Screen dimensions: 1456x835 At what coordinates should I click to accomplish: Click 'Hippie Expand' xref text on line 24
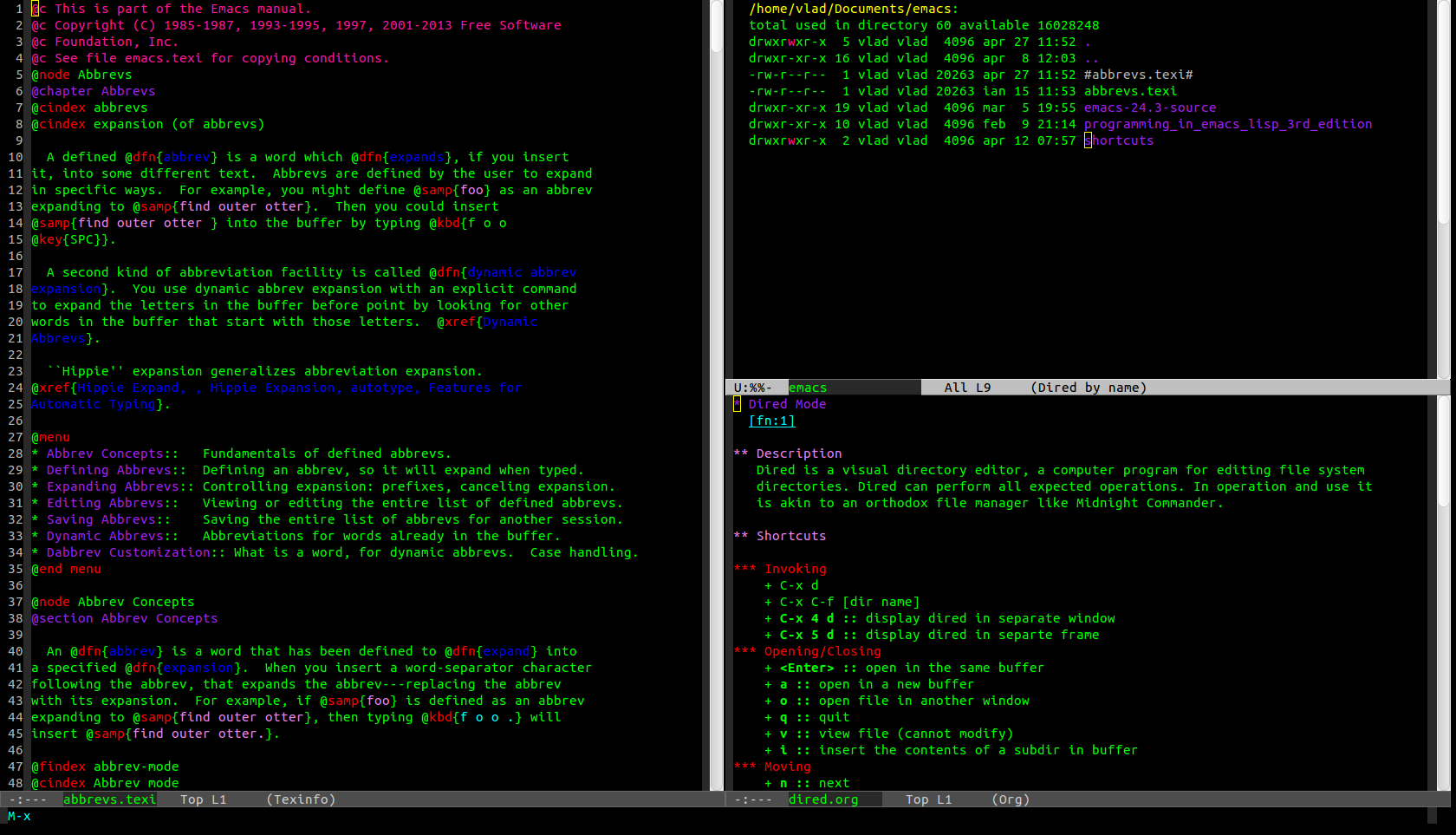[x=128, y=388]
